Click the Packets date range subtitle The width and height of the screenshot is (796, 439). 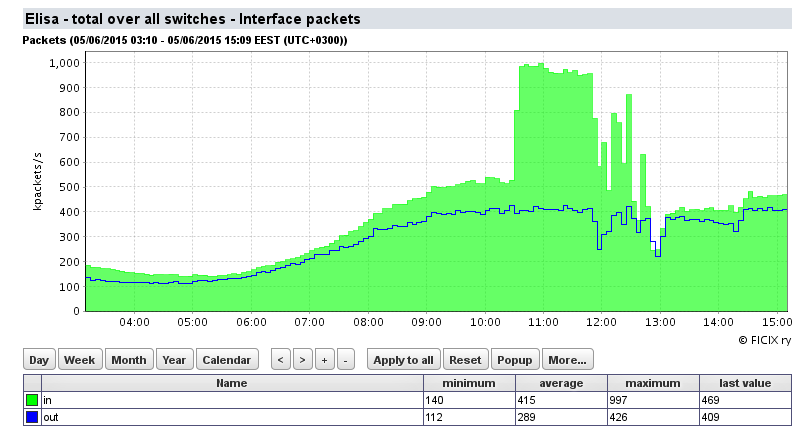coord(185,40)
